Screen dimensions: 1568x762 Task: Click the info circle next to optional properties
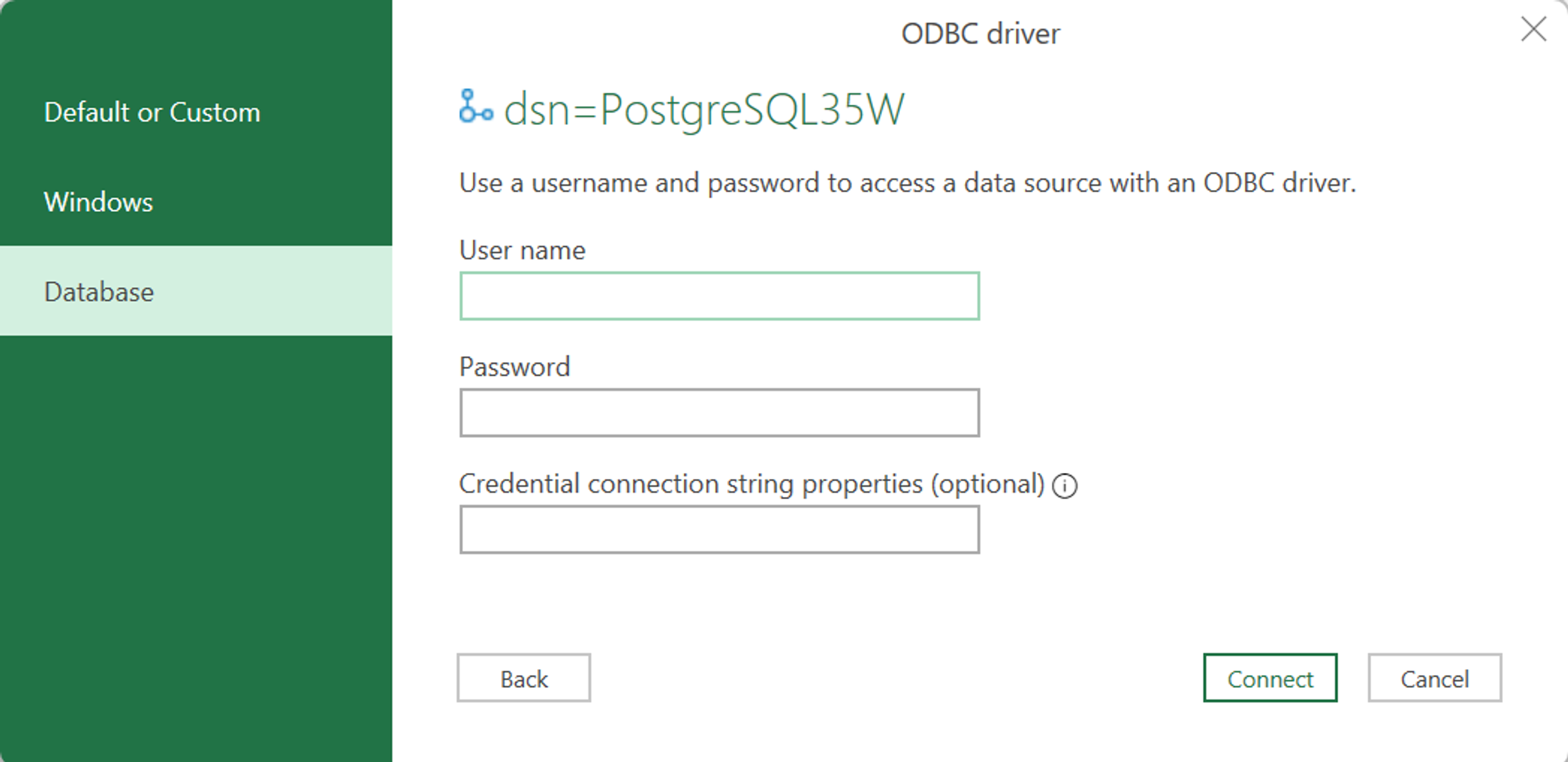pos(1065,485)
